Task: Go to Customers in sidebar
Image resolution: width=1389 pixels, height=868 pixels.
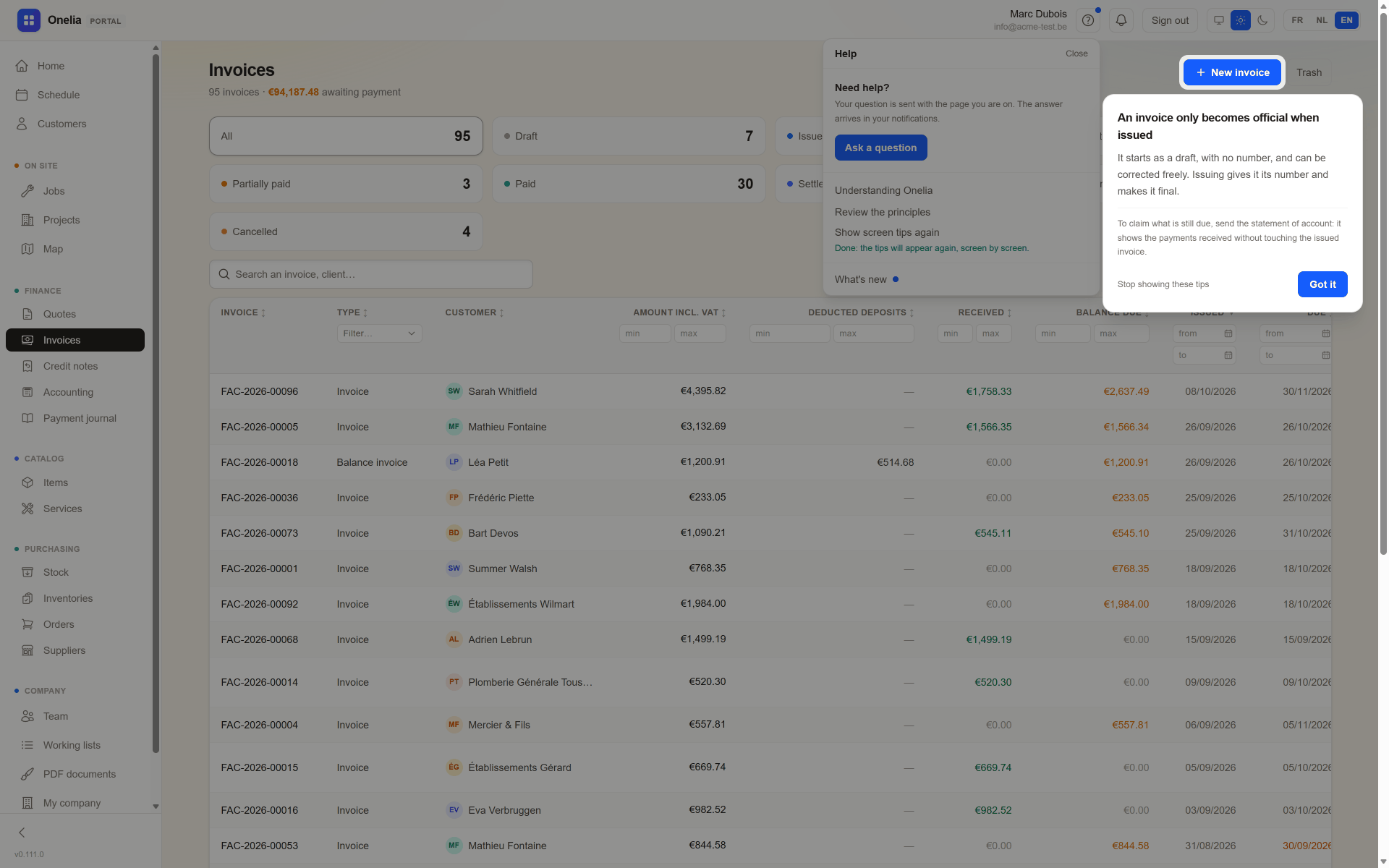Action: pyautogui.click(x=75, y=124)
